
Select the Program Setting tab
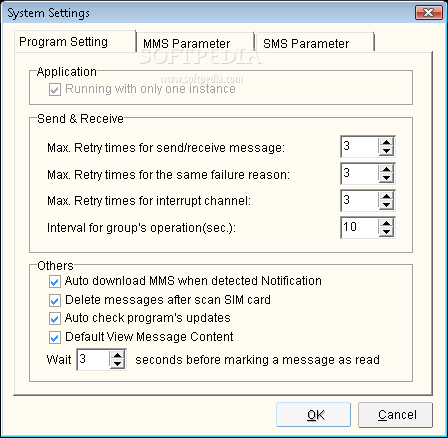[x=75, y=41]
